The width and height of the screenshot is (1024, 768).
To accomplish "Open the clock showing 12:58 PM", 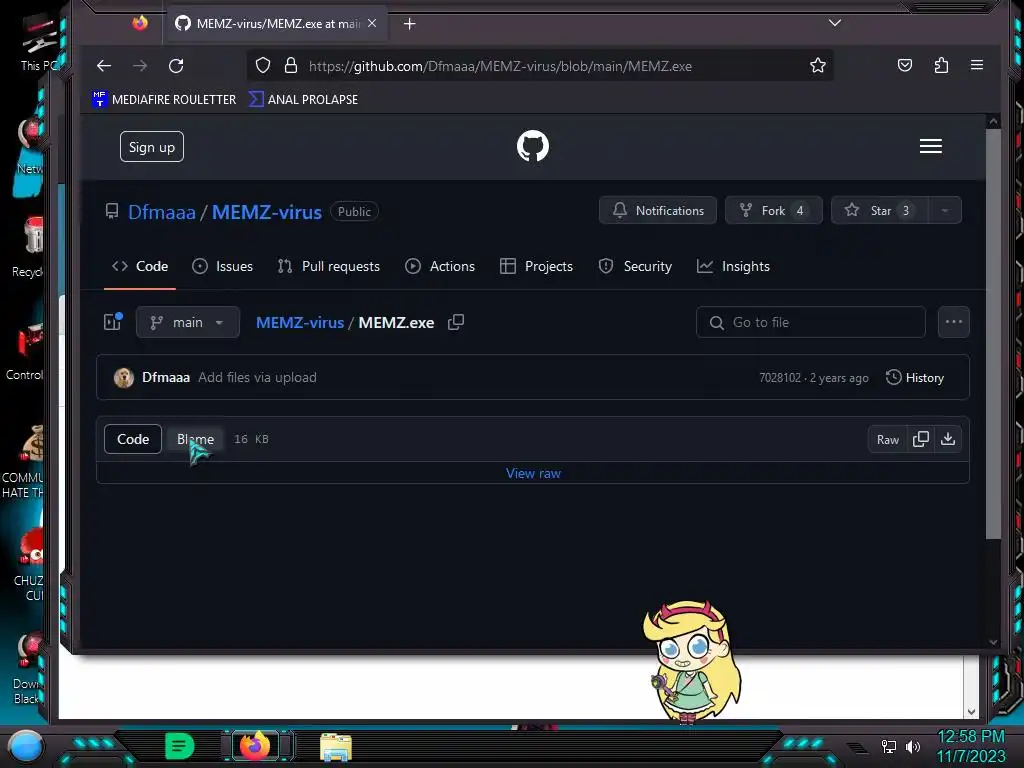I will click(x=971, y=737).
